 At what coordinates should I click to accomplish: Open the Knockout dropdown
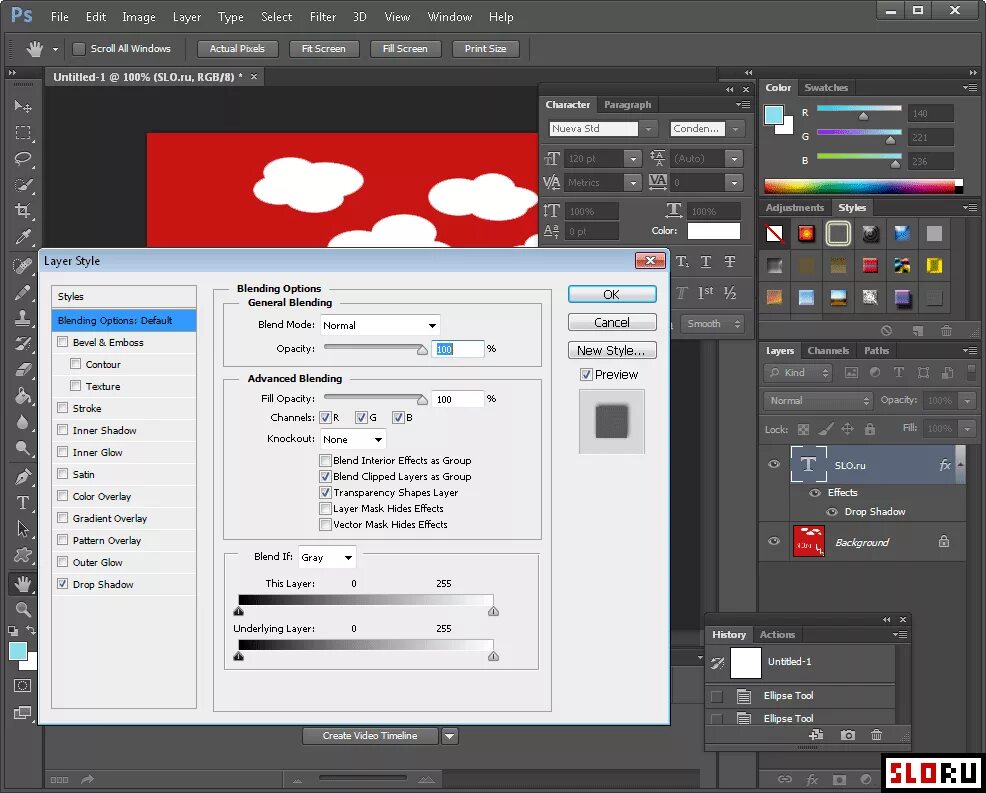click(353, 439)
